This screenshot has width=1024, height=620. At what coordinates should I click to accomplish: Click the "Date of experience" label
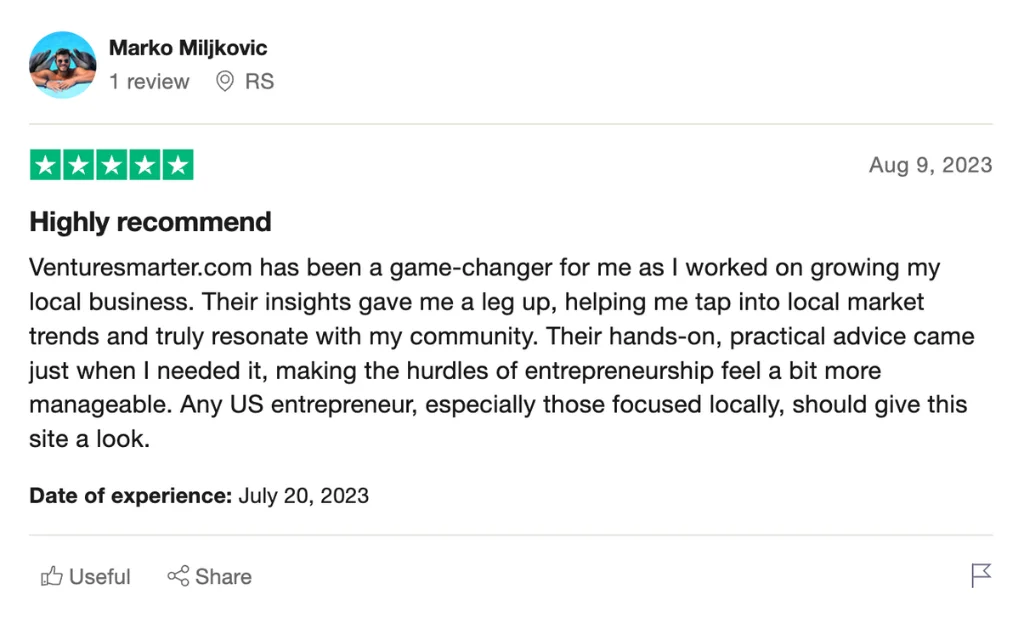coord(130,495)
